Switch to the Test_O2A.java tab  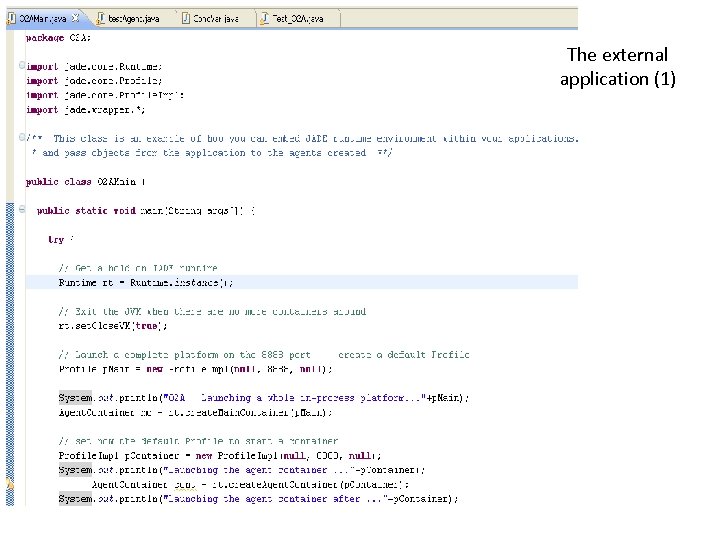[298, 18]
